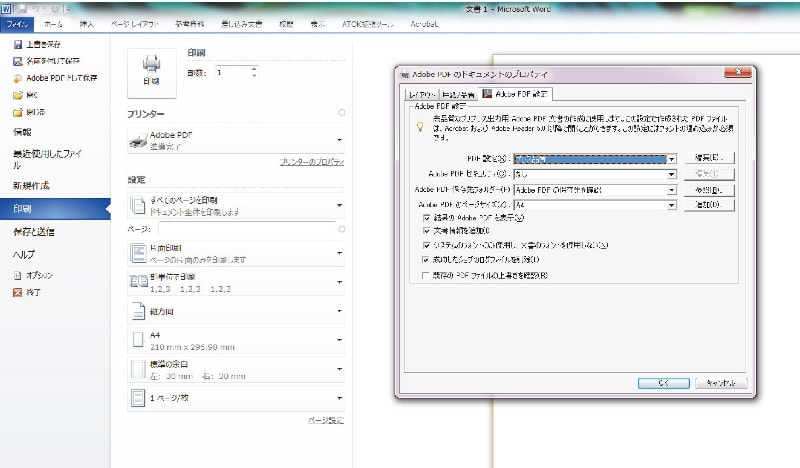Click the Save As (名前を付けて保存) icon
Image resolution: width=800 pixels, height=468 pixels.
tap(17, 62)
